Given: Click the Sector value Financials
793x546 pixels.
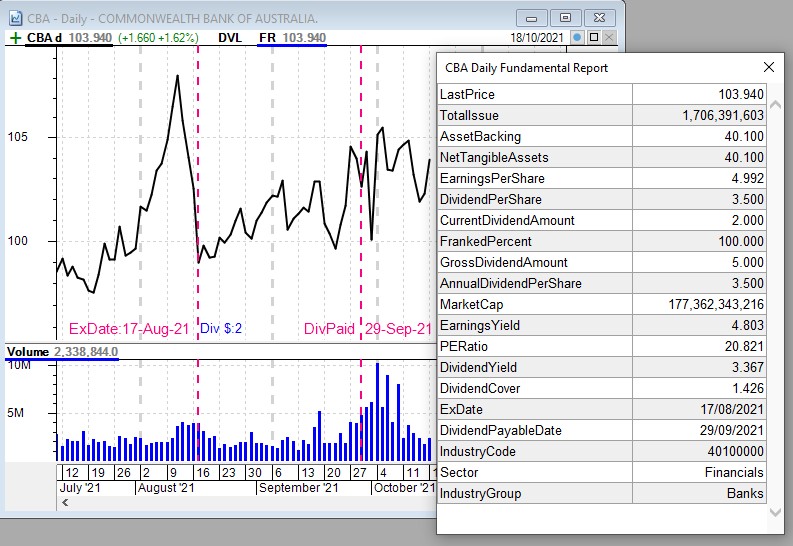Looking at the screenshot, I should 734,472.
